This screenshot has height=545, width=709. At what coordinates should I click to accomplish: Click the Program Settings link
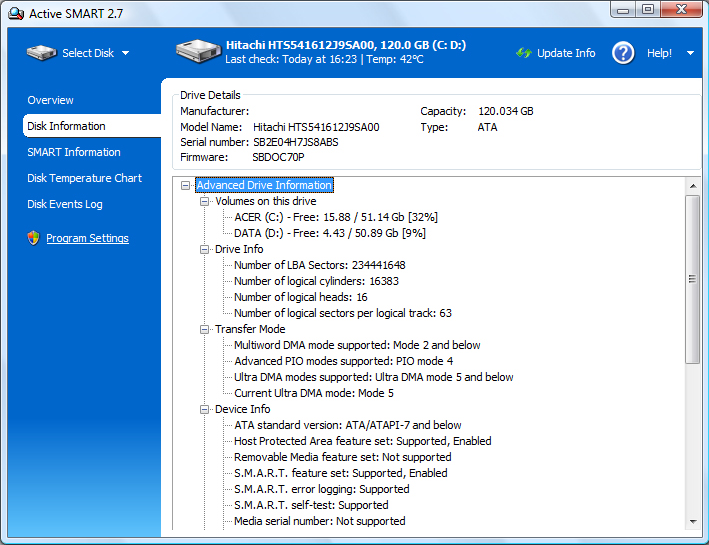coord(87,238)
